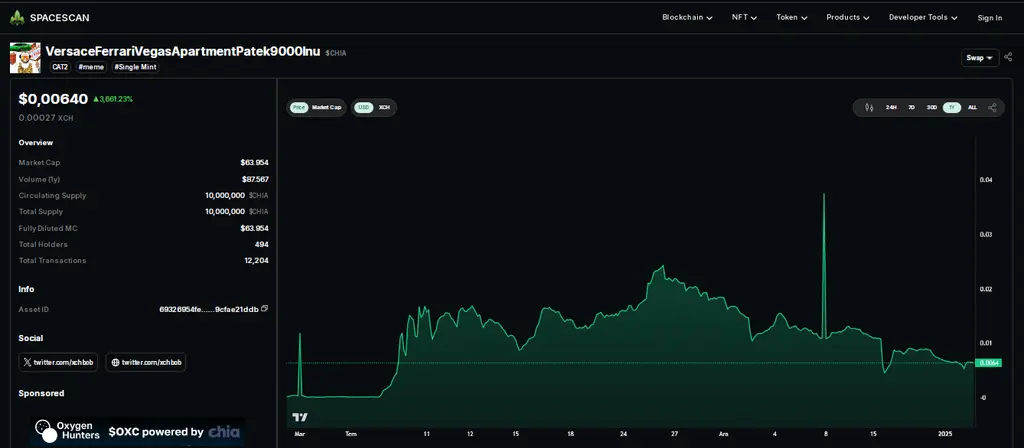The width and height of the screenshot is (1024, 448).
Task: Expand the NFT menu
Action: [744, 18]
